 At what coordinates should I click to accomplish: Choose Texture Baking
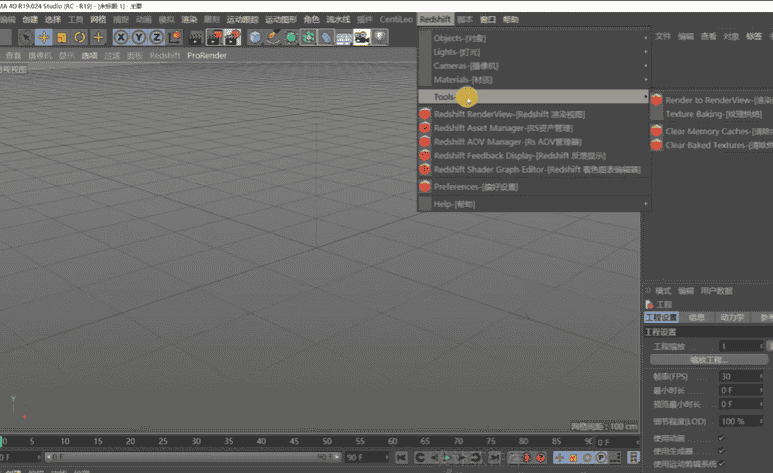coord(711,114)
